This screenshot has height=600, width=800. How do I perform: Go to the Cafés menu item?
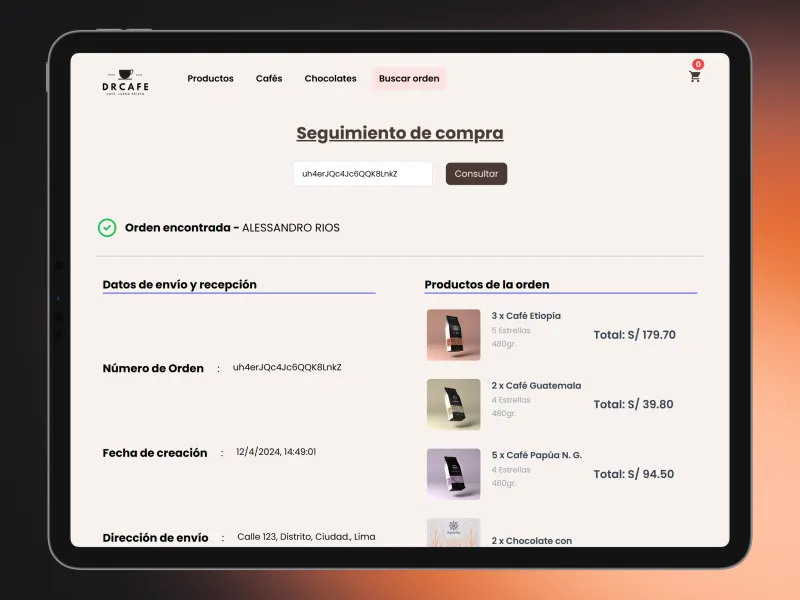tap(269, 79)
